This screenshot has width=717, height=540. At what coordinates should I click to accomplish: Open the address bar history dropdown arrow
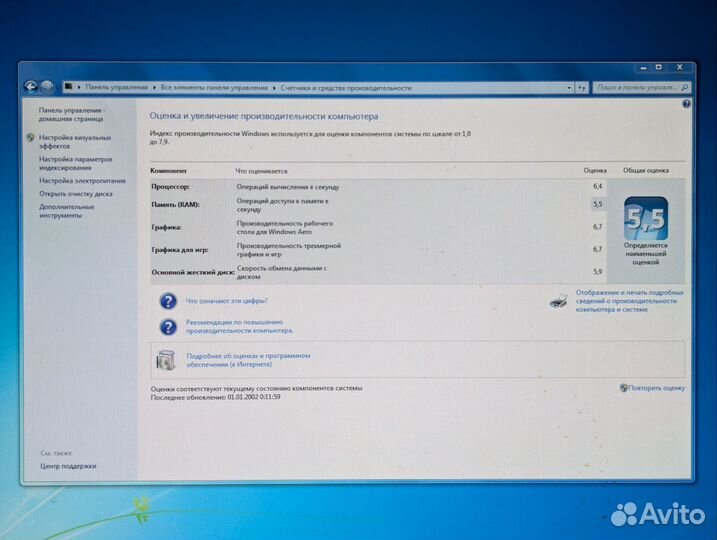569,87
